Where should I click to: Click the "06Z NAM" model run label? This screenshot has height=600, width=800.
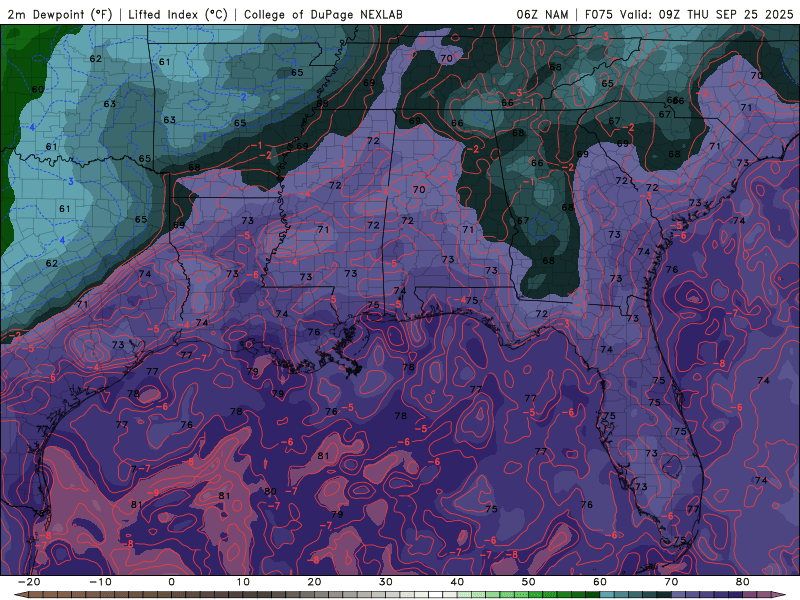coord(542,14)
